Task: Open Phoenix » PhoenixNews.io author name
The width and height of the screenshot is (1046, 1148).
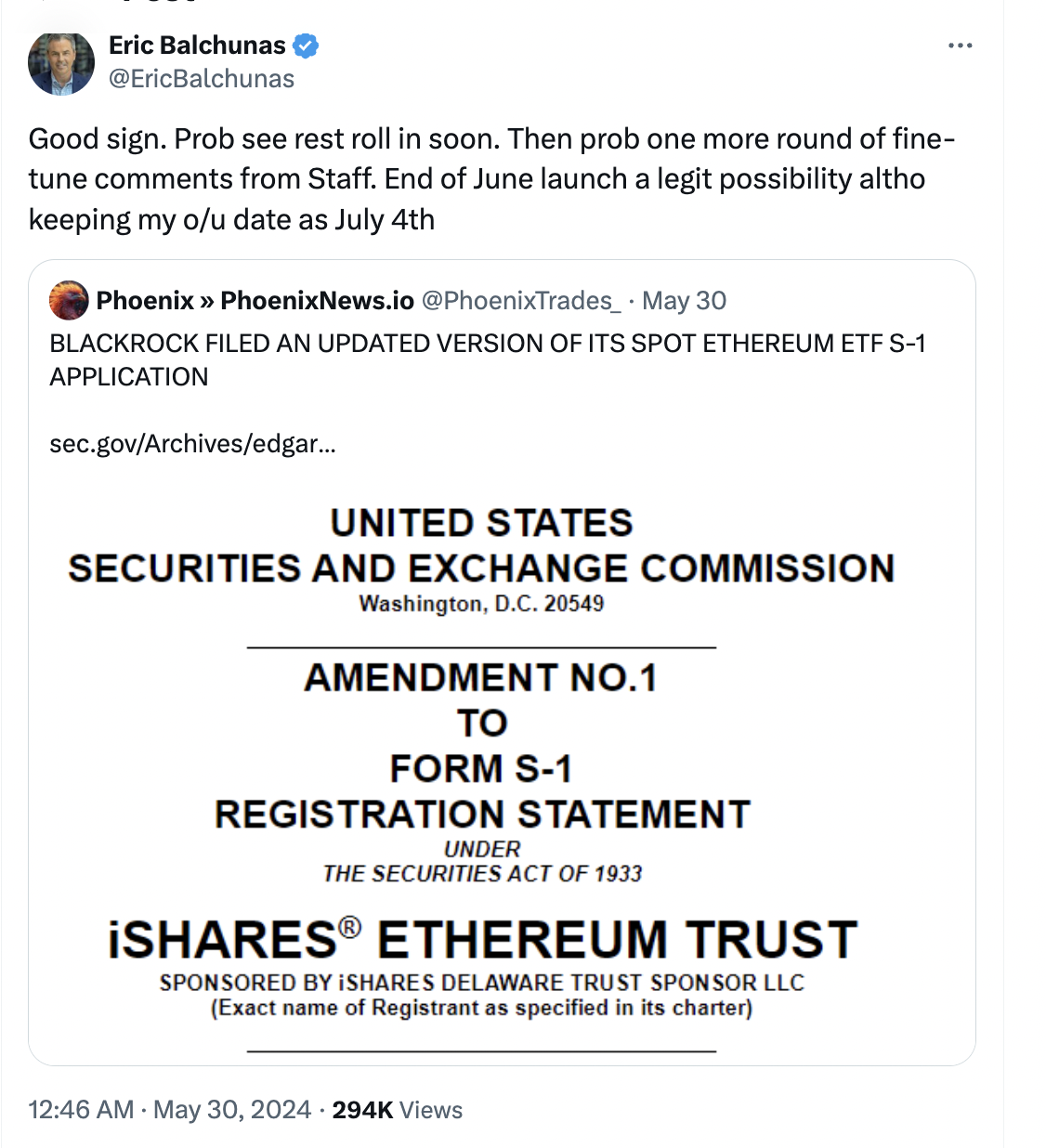Action: click(x=255, y=301)
